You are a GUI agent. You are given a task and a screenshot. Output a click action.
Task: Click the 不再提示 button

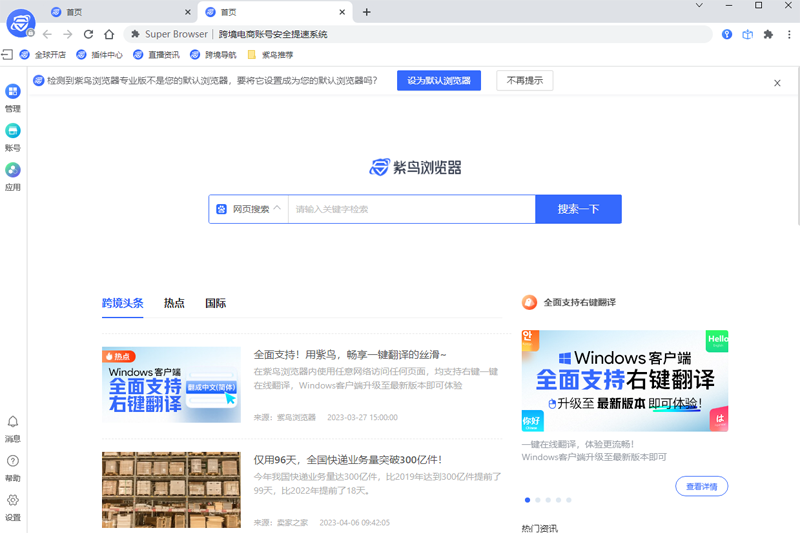point(524,81)
